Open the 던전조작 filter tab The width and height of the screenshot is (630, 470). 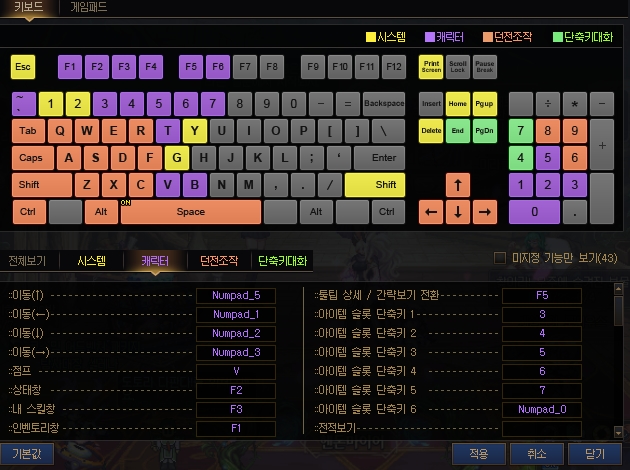pyautogui.click(x=219, y=261)
